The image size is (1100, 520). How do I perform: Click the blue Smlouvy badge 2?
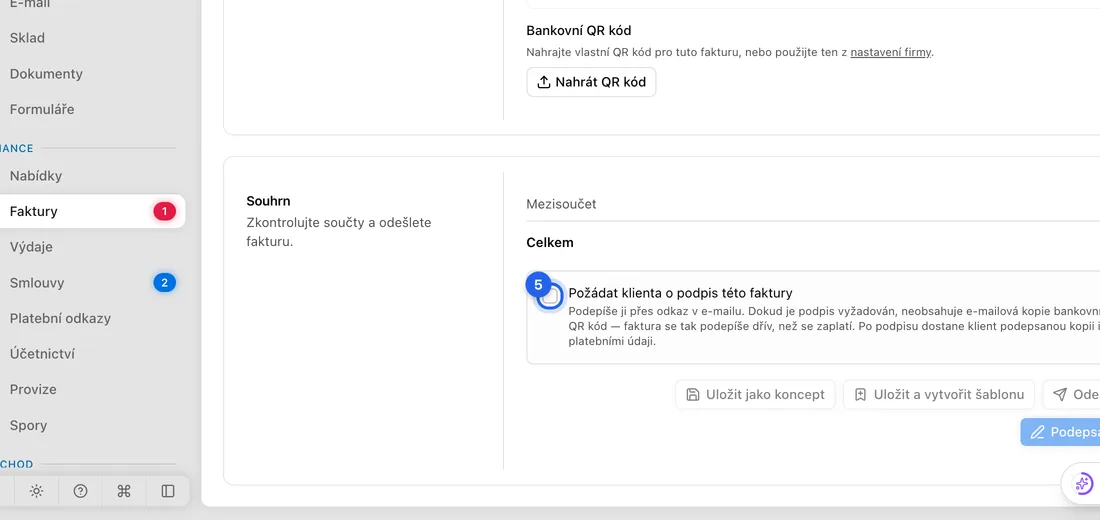[x=164, y=283]
